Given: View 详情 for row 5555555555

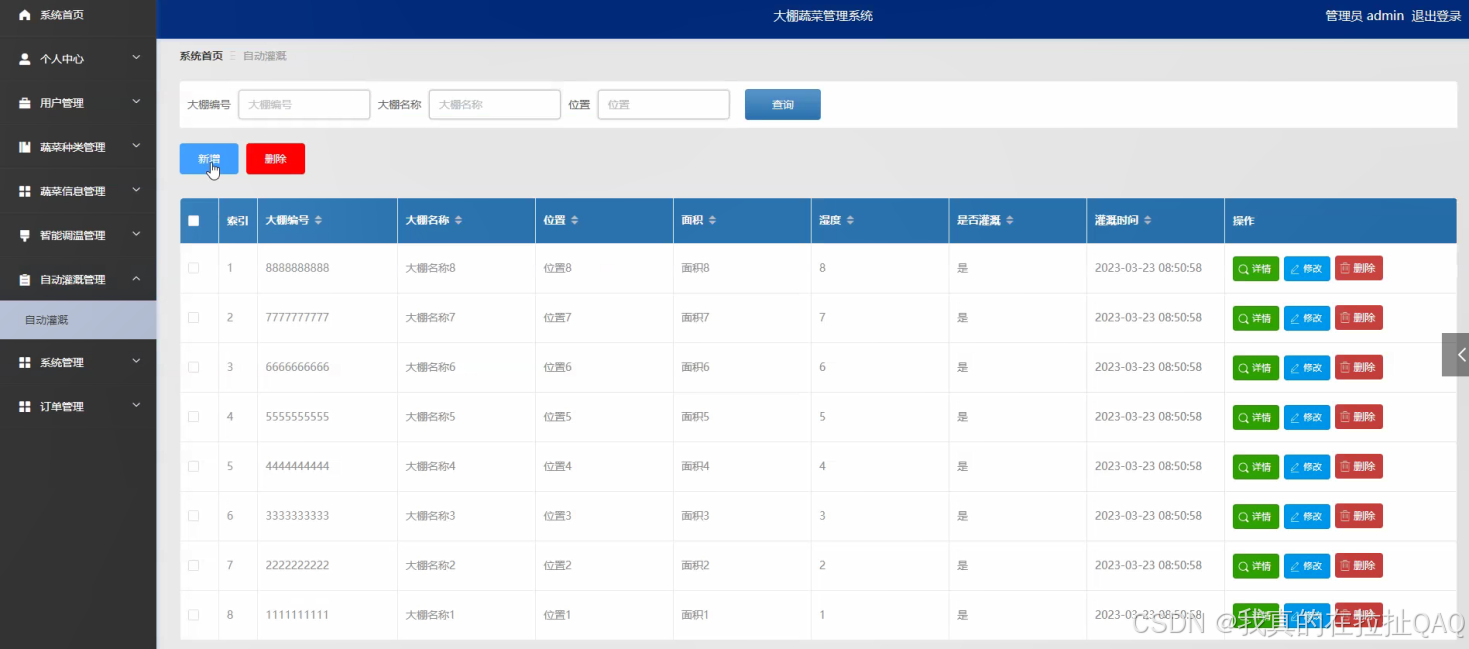Looking at the screenshot, I should 1256,417.
